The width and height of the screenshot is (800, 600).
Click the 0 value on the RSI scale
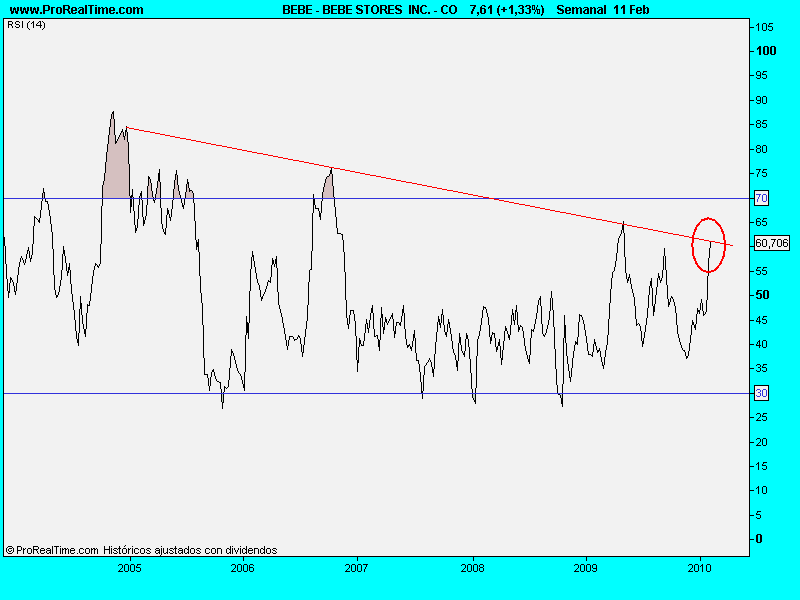click(759, 539)
